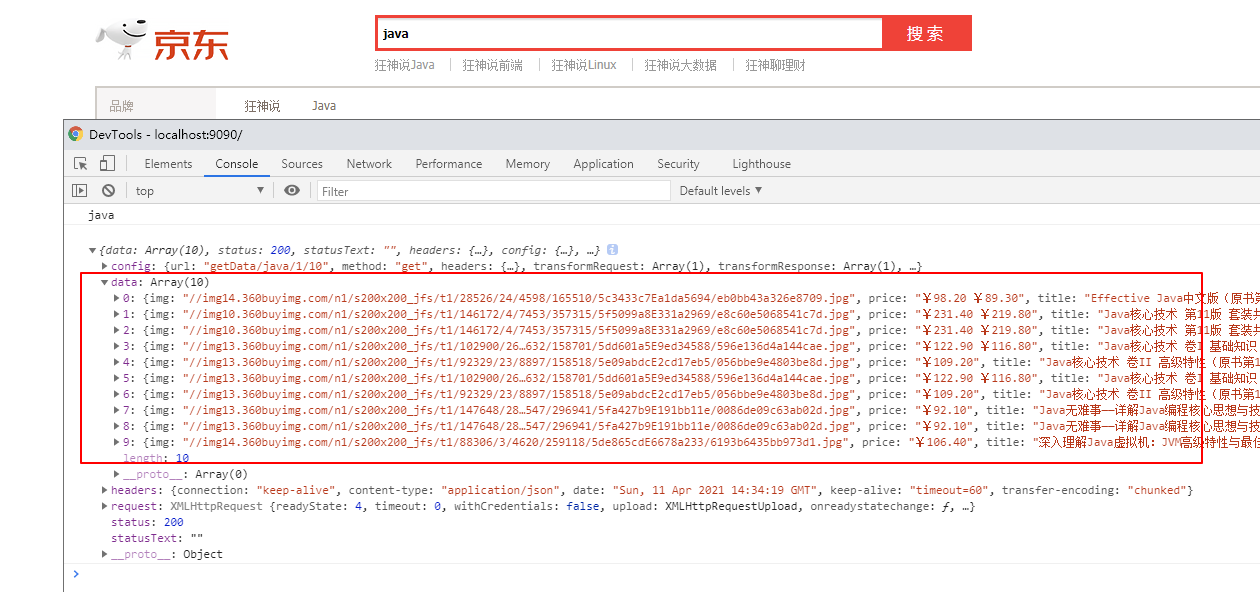
Task: Expand array item 2 arrow
Action: (117, 330)
